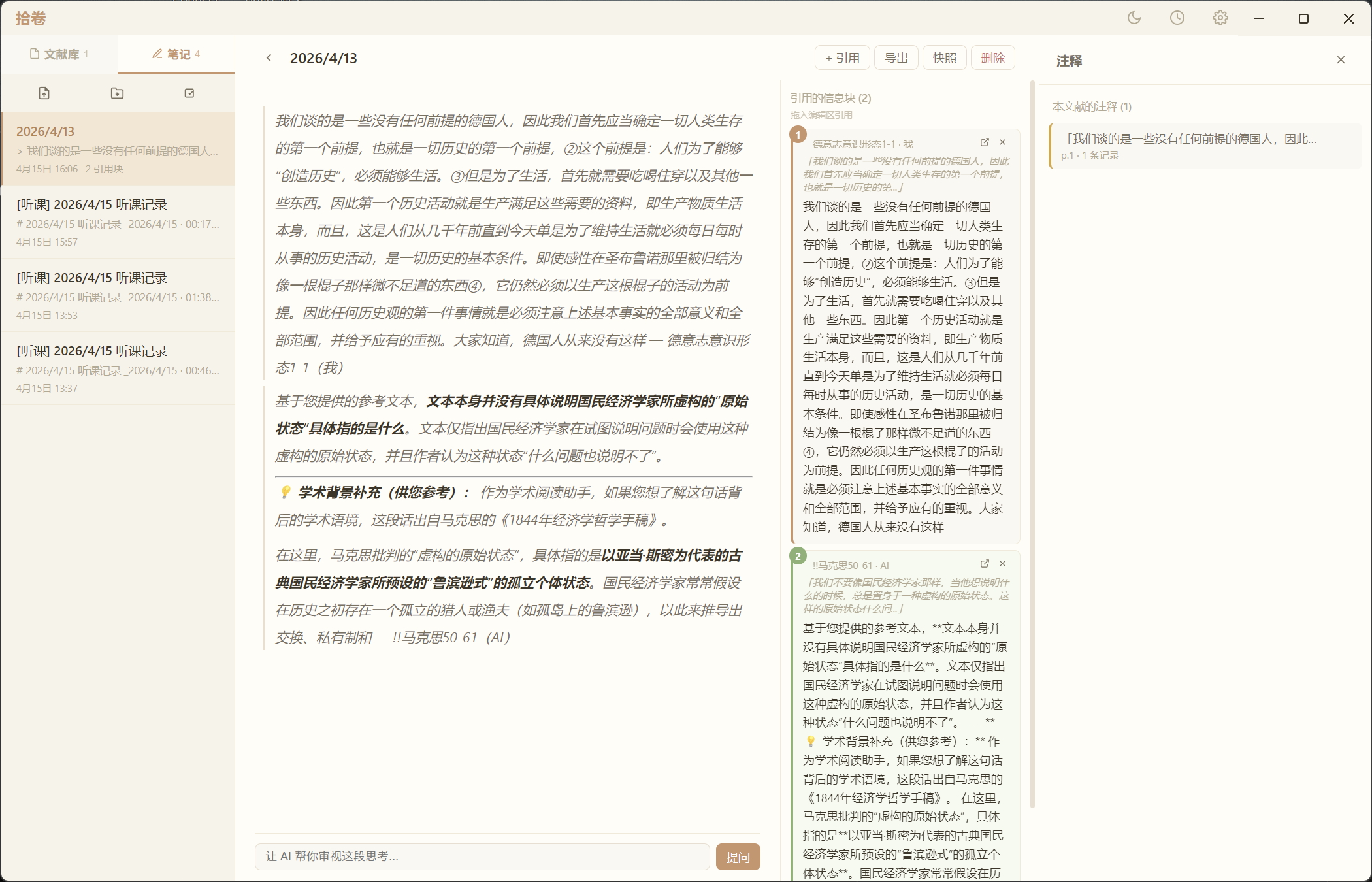
Task: Create new folder icon in notes sidebar
Action: (117, 93)
